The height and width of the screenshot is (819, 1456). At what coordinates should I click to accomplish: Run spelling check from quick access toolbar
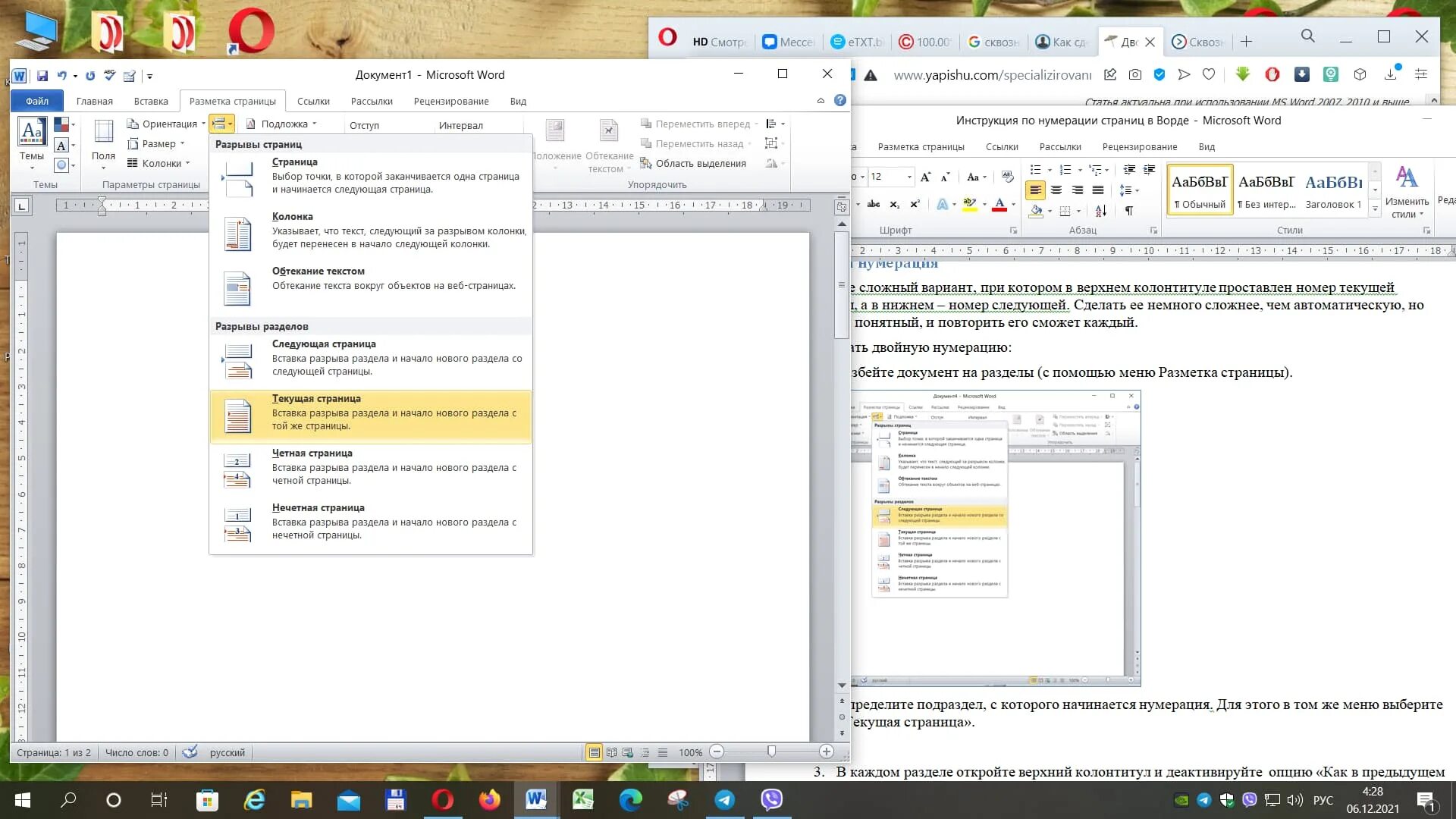(x=110, y=76)
